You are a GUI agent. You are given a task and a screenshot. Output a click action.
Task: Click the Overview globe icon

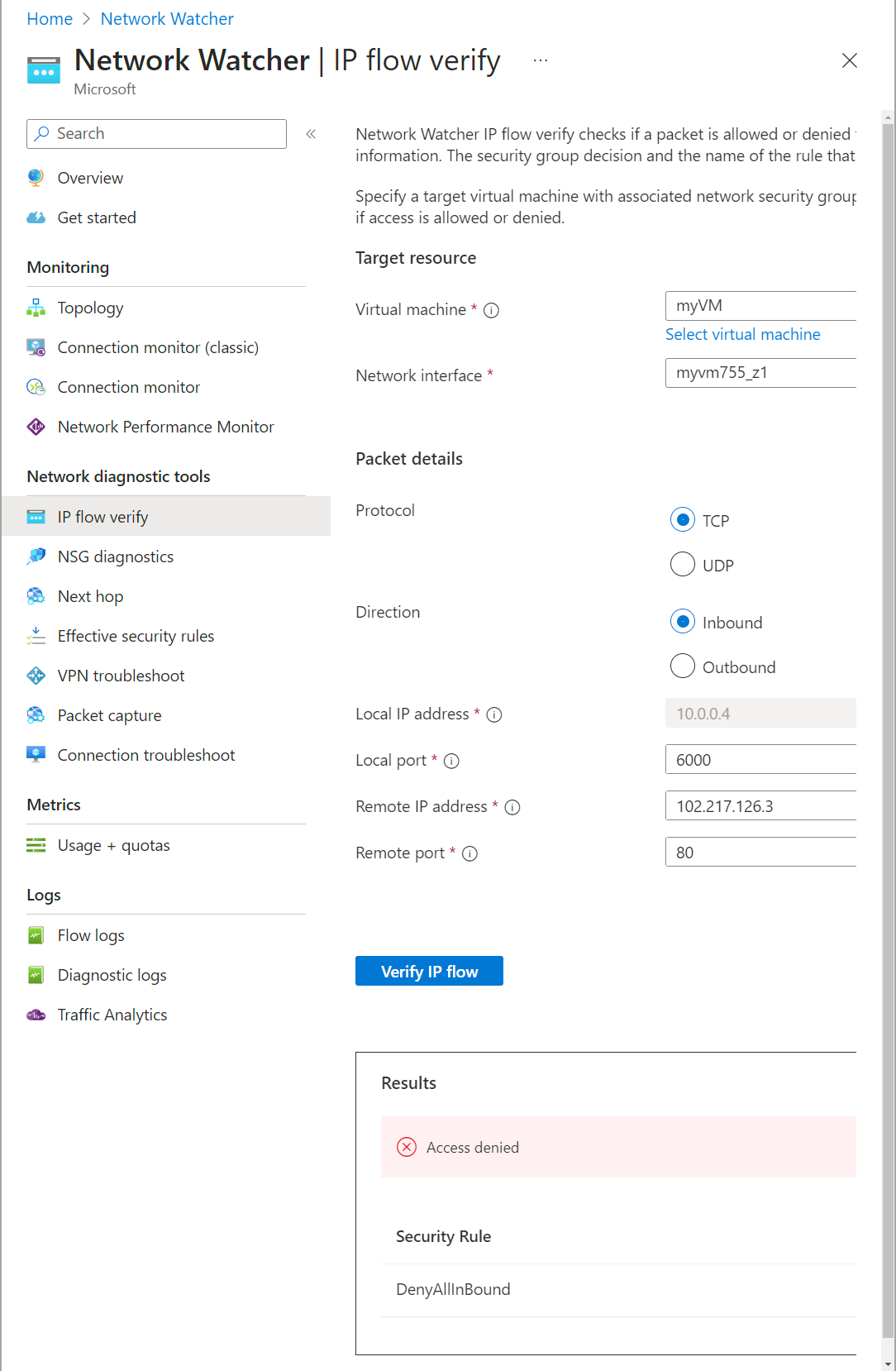point(36,178)
